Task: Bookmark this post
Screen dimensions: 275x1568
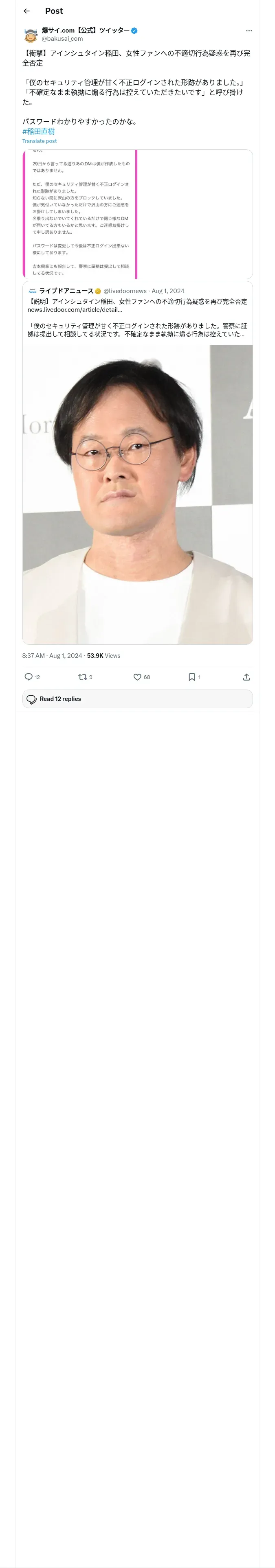Action: coord(191,677)
